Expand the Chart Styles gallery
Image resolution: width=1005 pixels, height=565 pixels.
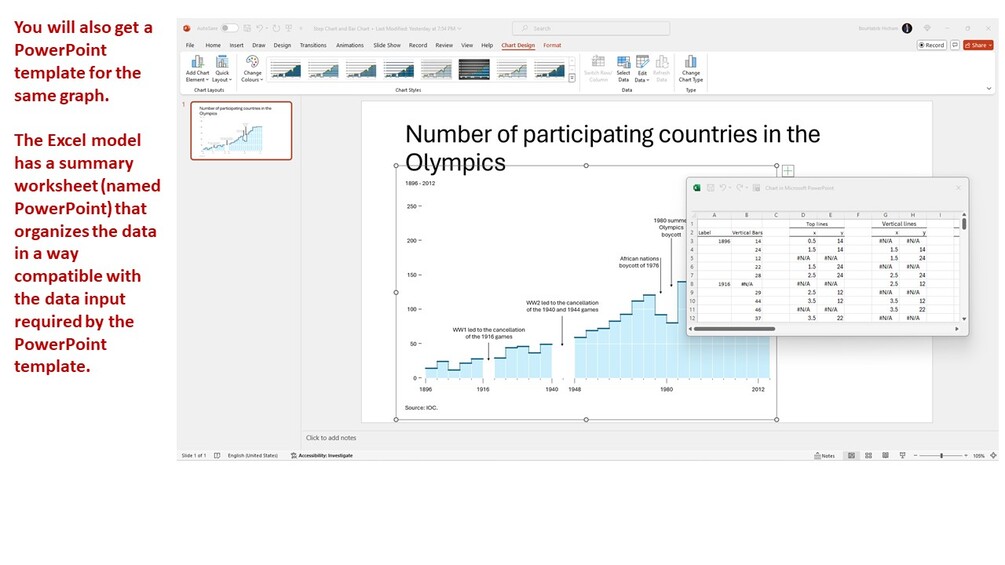click(572, 78)
